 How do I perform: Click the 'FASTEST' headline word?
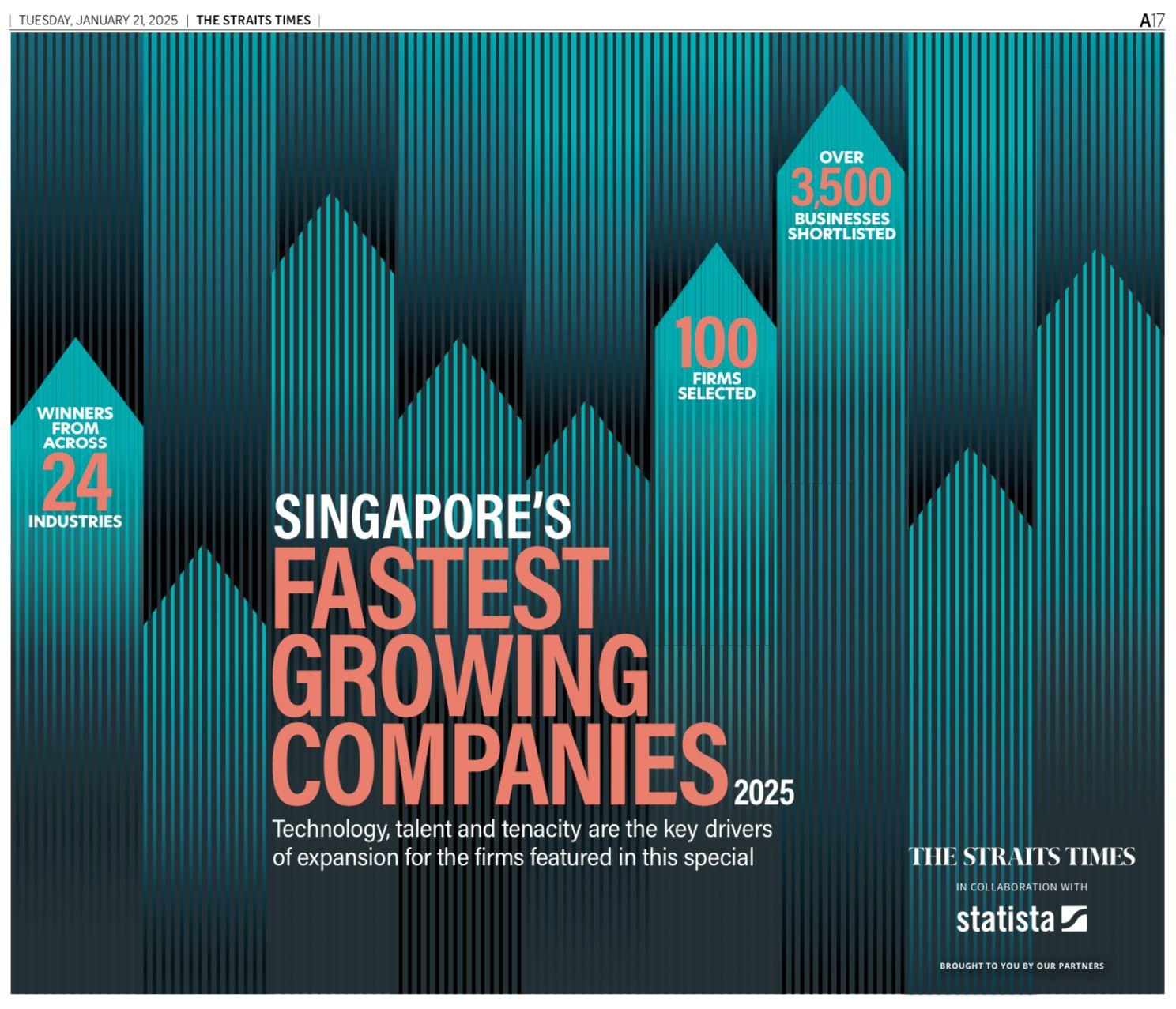point(440,589)
